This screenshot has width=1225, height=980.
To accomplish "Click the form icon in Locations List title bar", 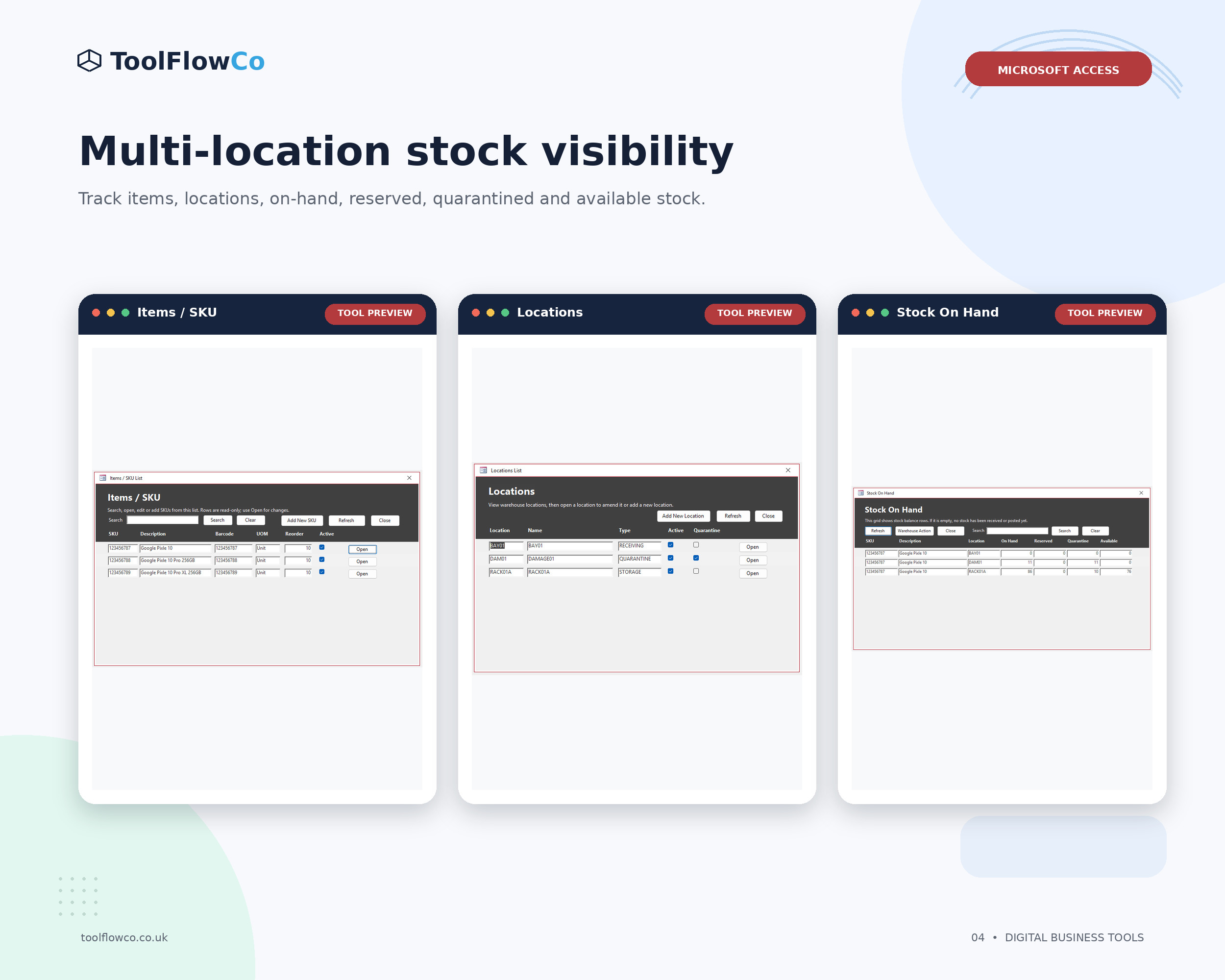I will [x=484, y=470].
